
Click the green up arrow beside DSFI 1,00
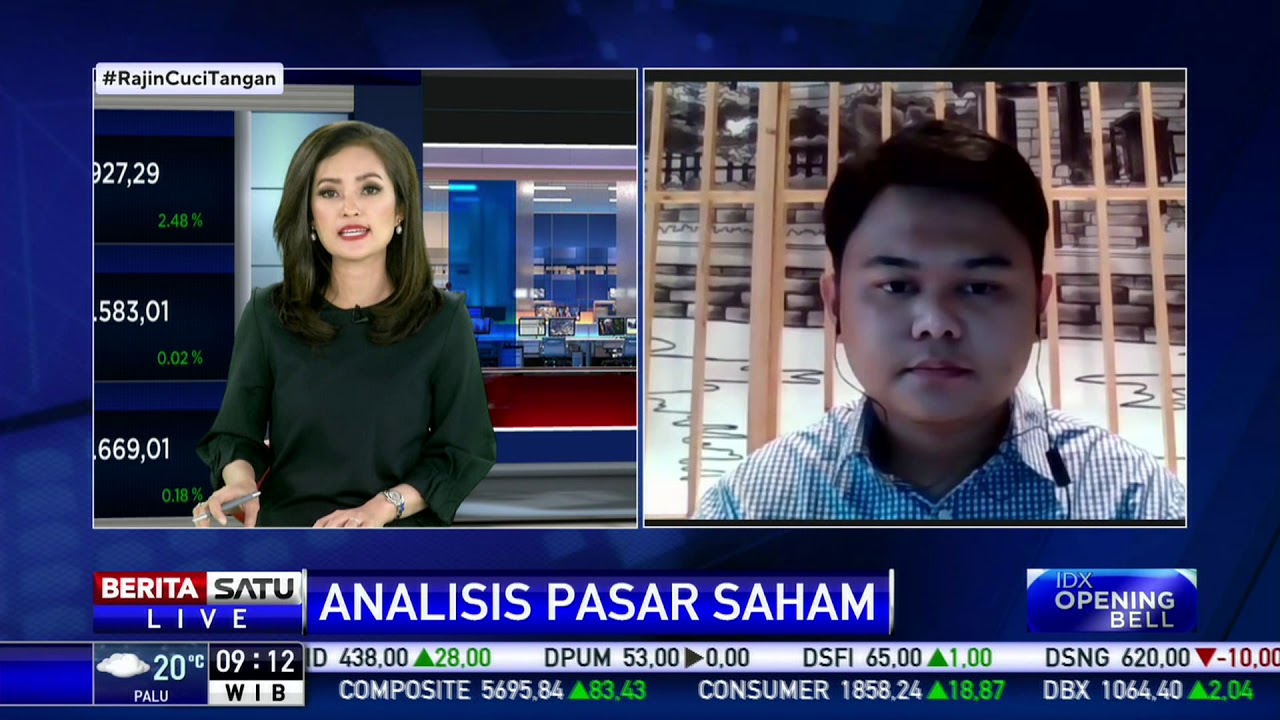937,658
